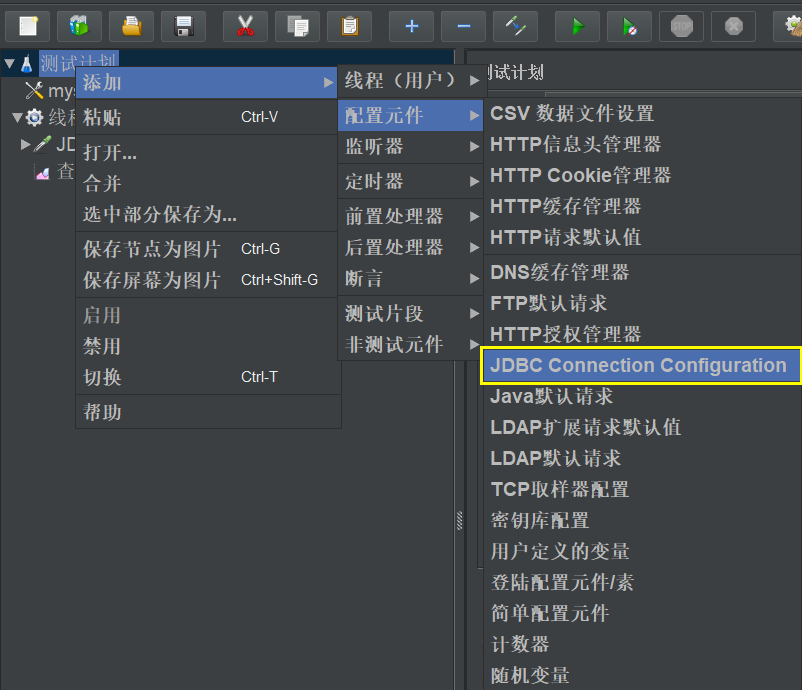The width and height of the screenshot is (802, 690).
Task: Select TCP取样器配置
Action: click(642, 489)
